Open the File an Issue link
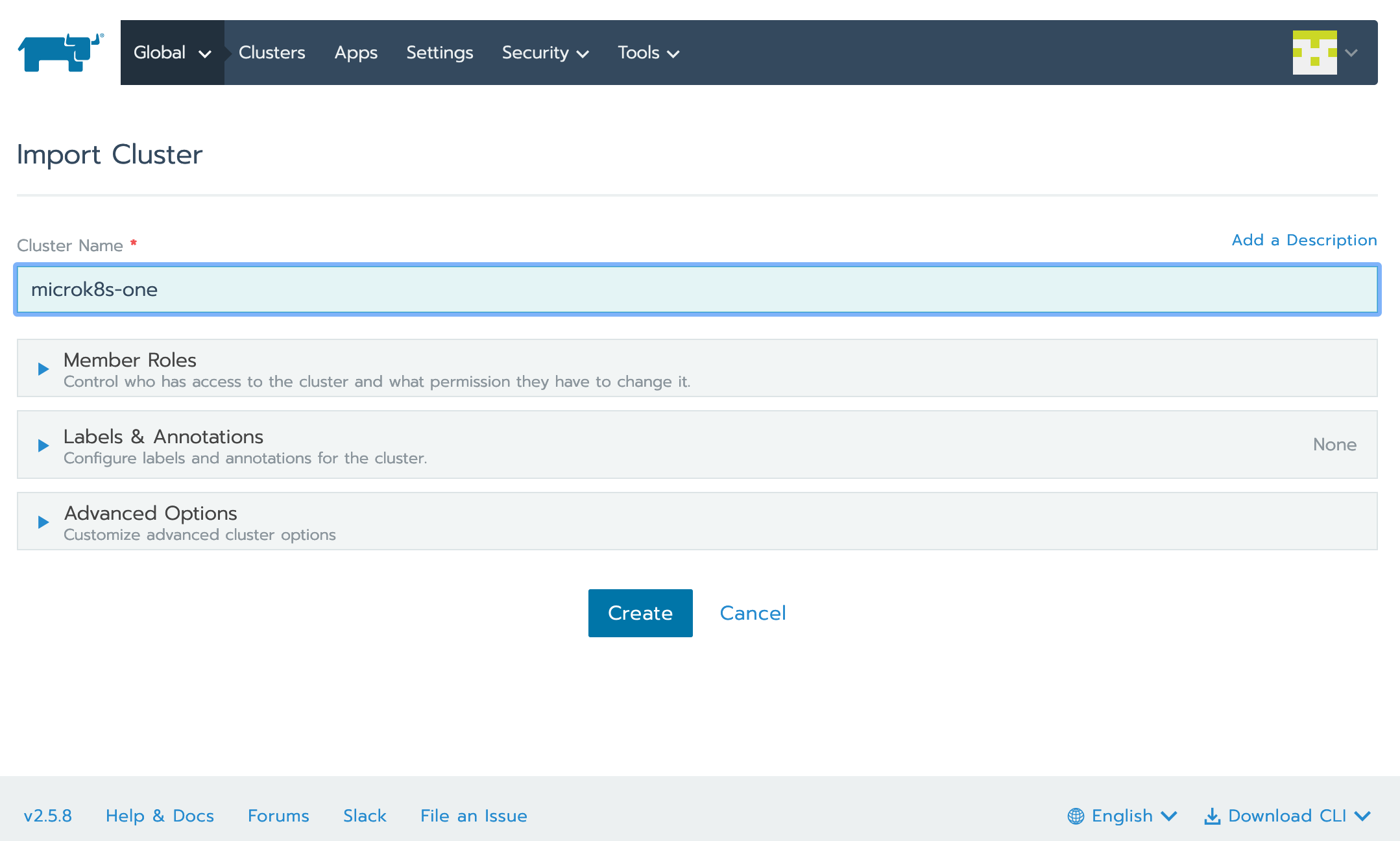Viewport: 1400px width, 841px height. [x=474, y=816]
